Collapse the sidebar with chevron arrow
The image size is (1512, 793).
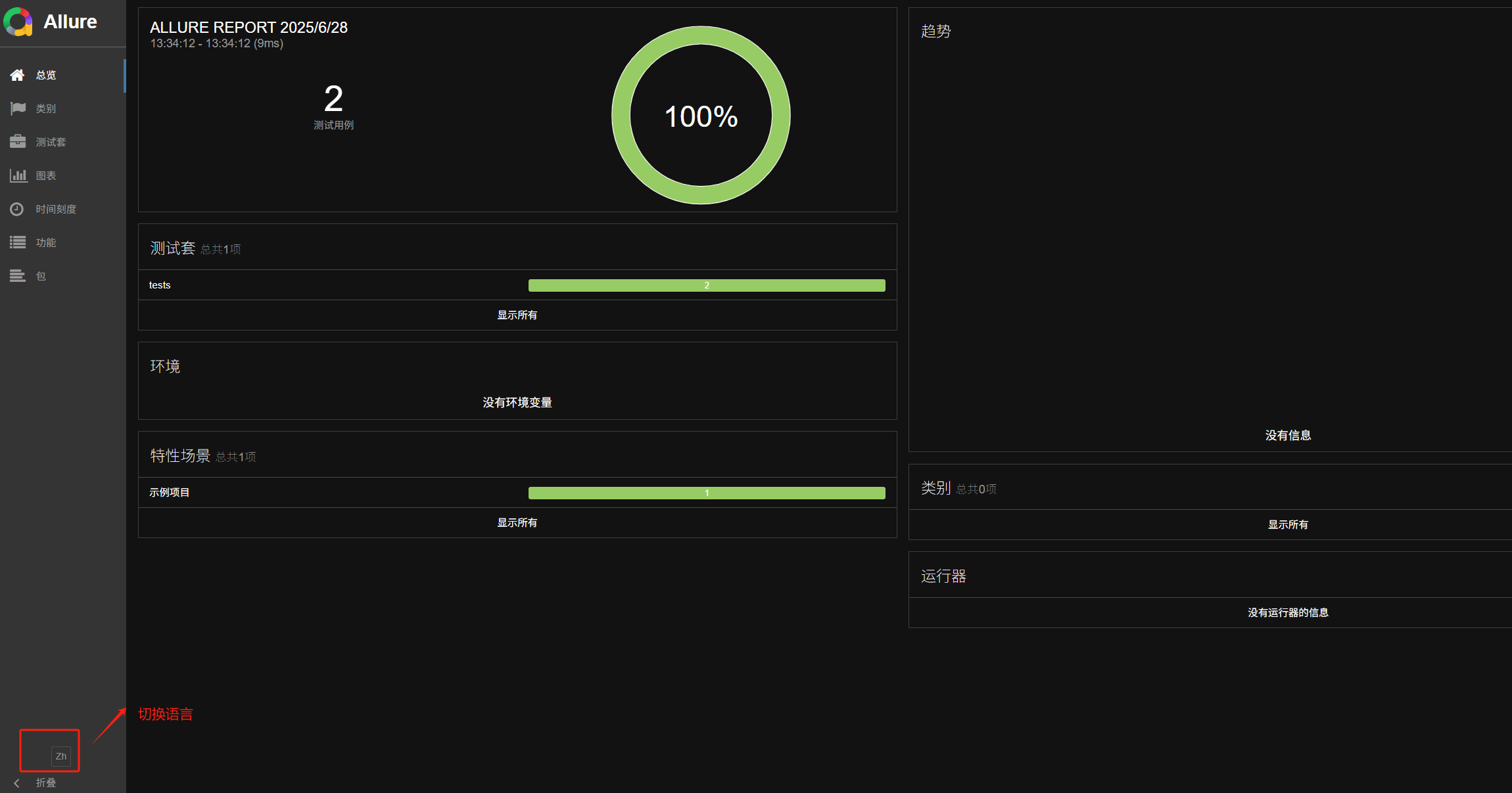click(x=17, y=782)
